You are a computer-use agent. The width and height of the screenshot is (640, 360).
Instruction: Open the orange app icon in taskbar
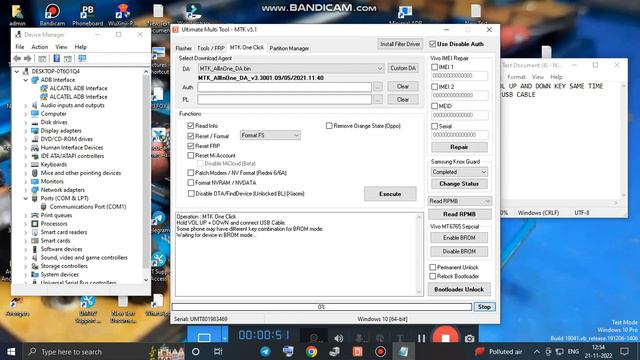point(358,351)
